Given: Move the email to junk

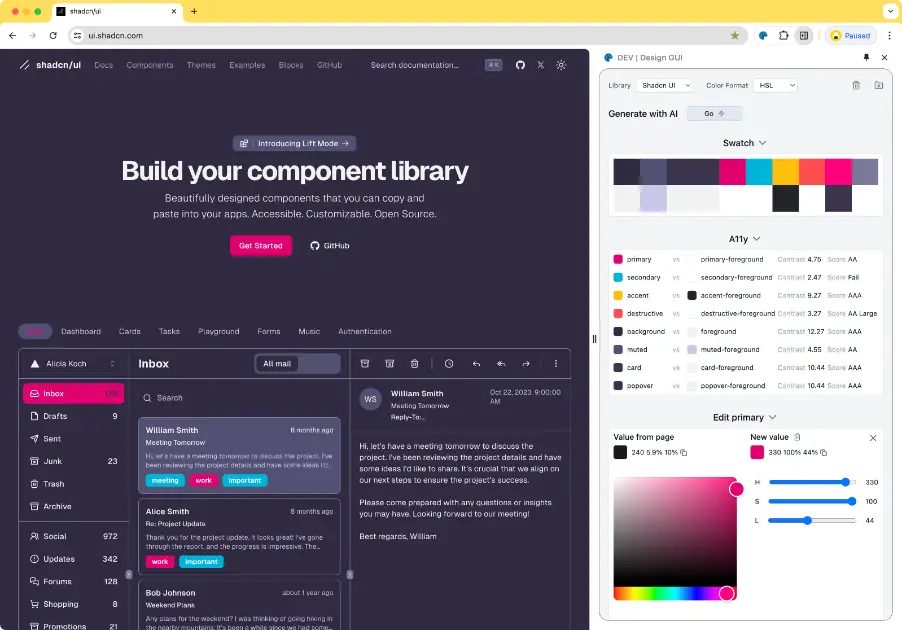Looking at the screenshot, I should pyautogui.click(x=390, y=364).
